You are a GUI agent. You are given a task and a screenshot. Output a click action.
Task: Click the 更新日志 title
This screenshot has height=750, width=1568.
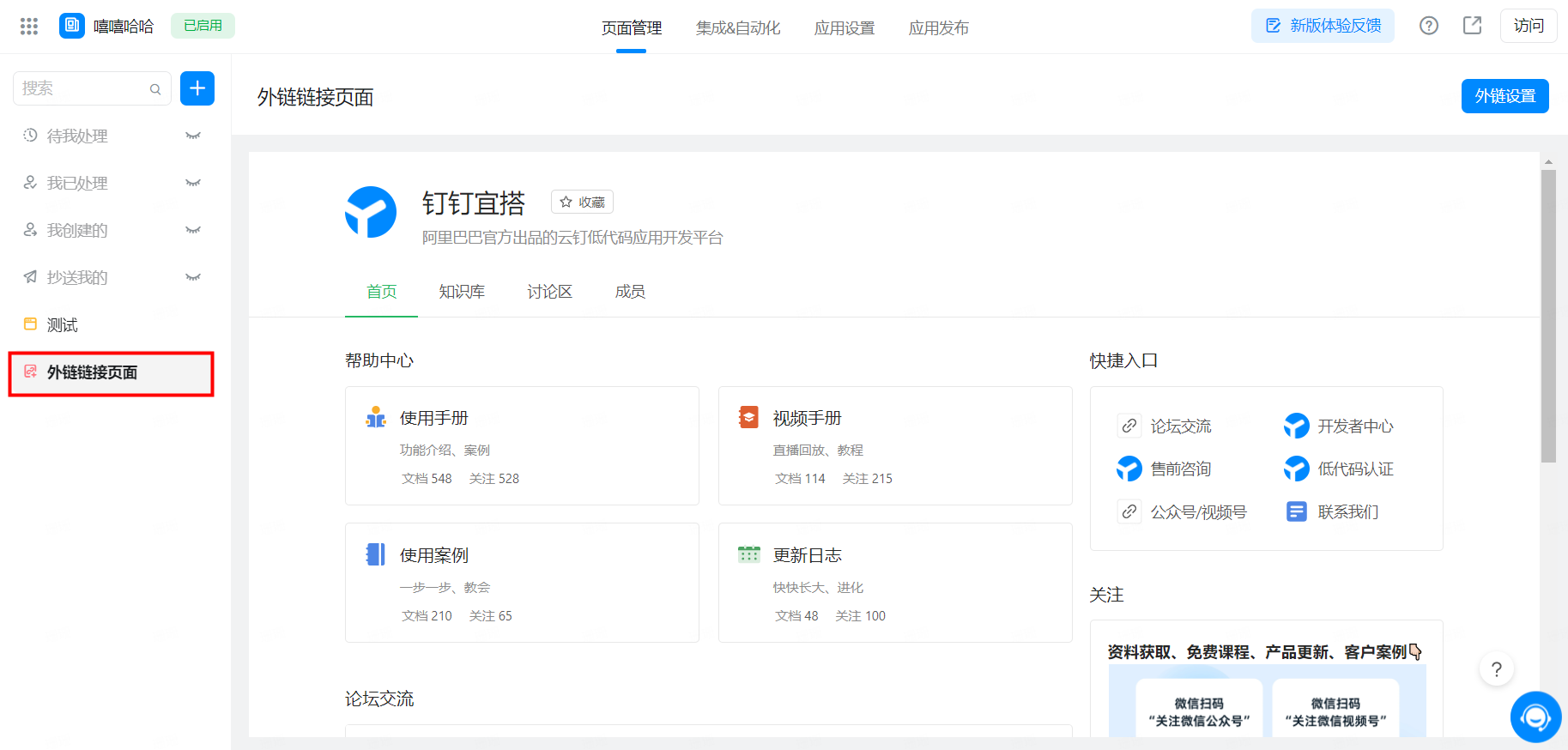808,555
